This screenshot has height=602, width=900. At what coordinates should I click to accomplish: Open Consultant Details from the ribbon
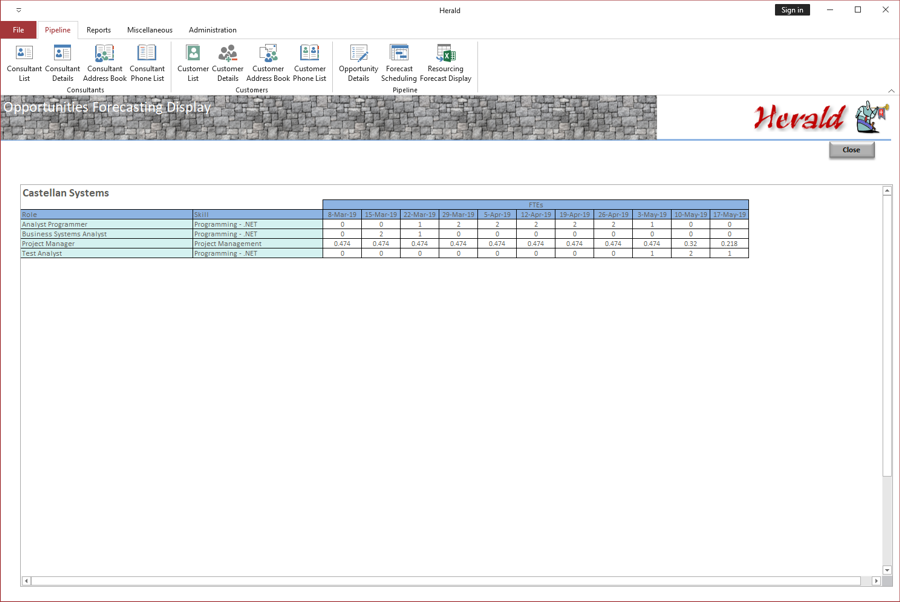[62, 63]
